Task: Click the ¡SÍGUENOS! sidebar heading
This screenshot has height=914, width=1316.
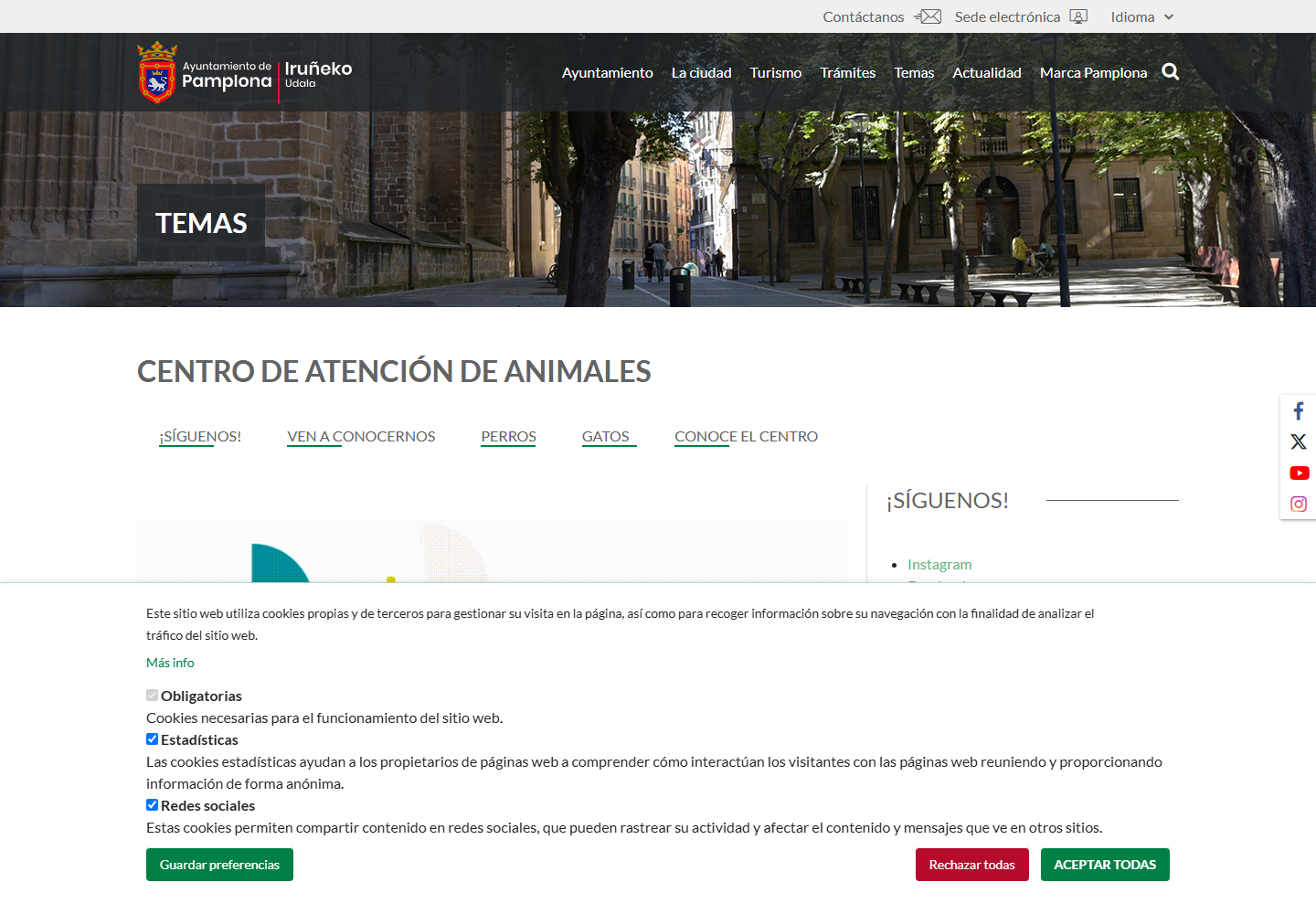Action: [x=948, y=501]
